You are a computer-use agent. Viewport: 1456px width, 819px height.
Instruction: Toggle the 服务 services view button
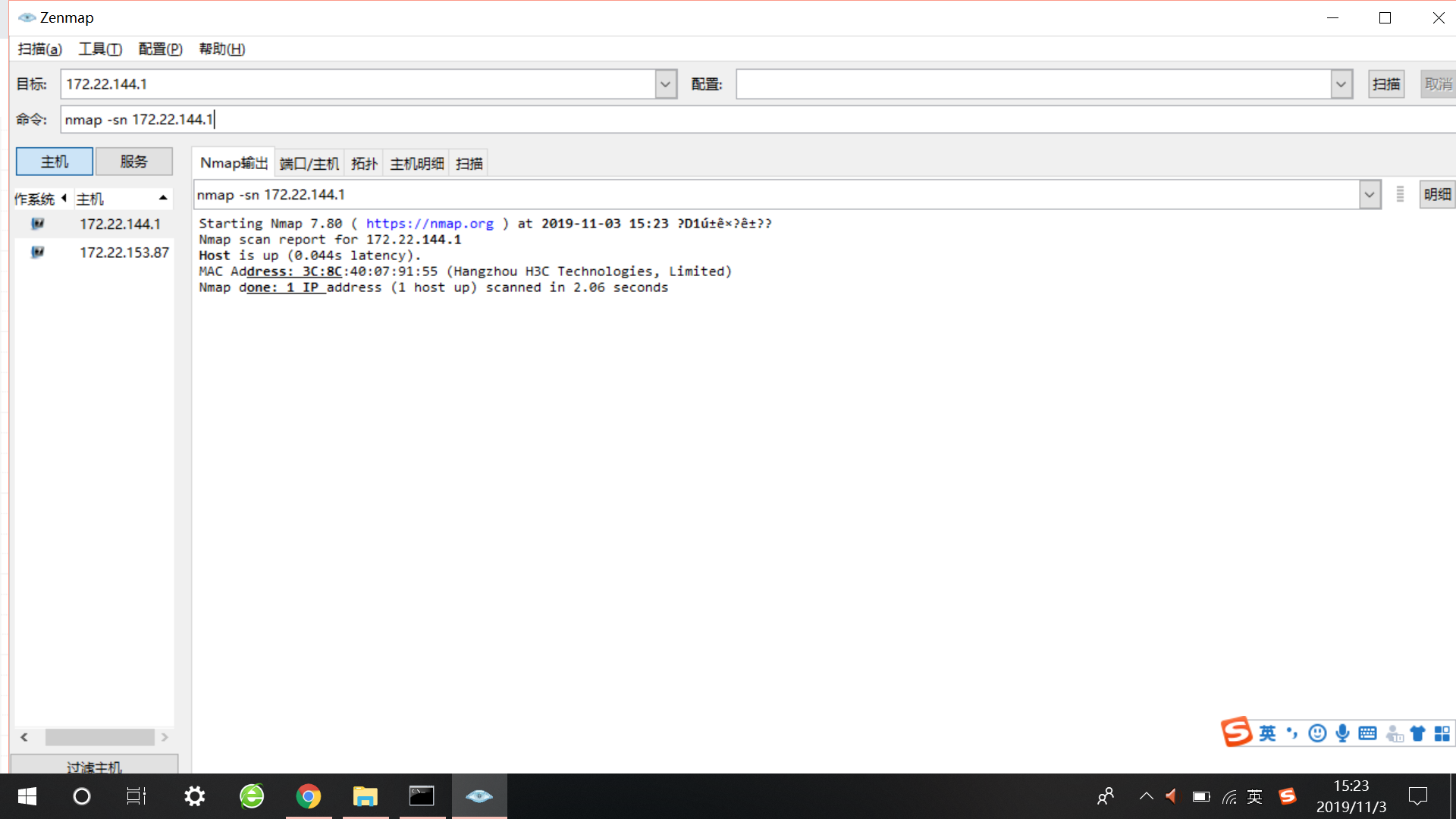tap(133, 162)
